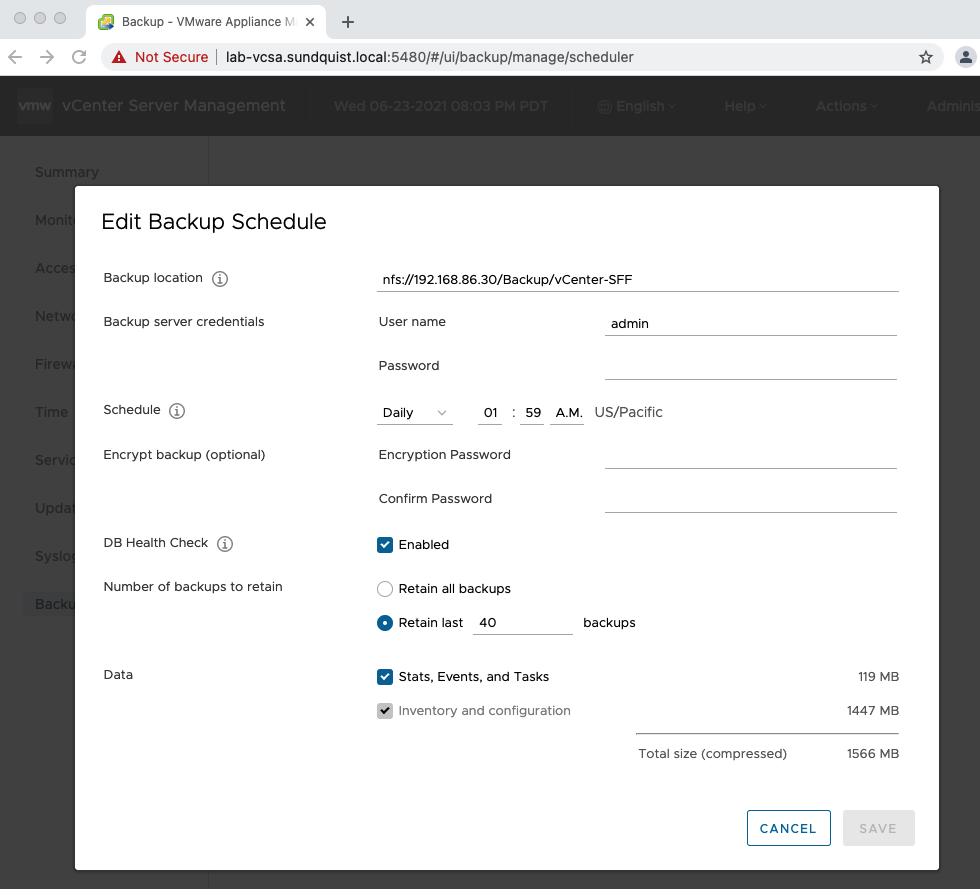The height and width of the screenshot is (889, 980).
Task: Click the Inventory and configuration checkbox
Action: pos(385,711)
